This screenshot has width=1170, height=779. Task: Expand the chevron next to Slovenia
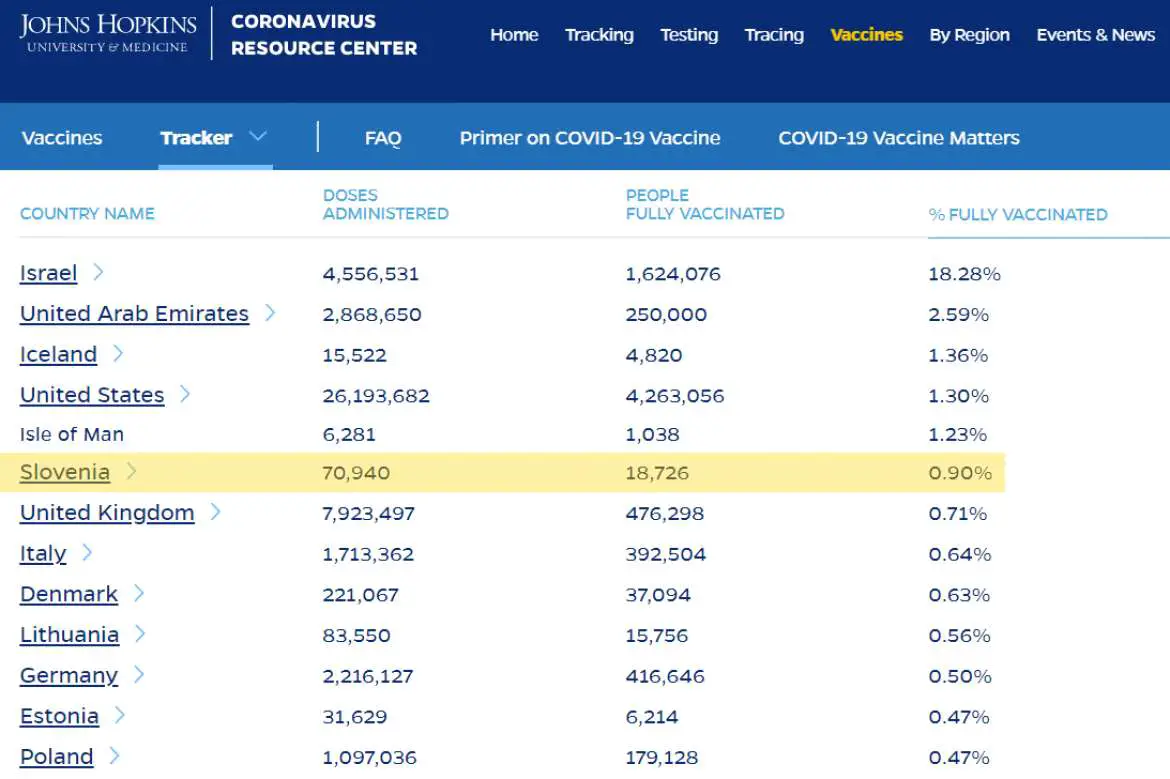pos(131,471)
